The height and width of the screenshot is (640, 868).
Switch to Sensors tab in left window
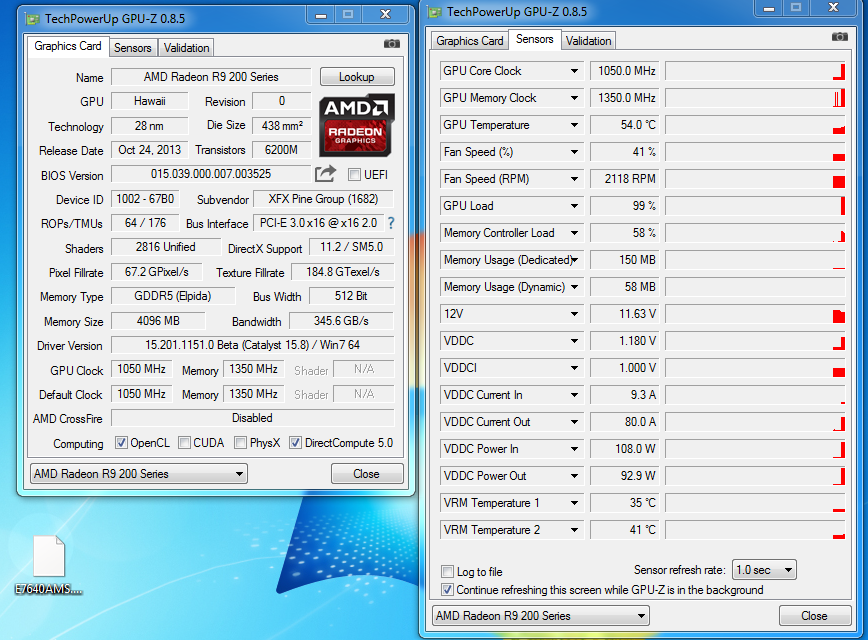133,48
